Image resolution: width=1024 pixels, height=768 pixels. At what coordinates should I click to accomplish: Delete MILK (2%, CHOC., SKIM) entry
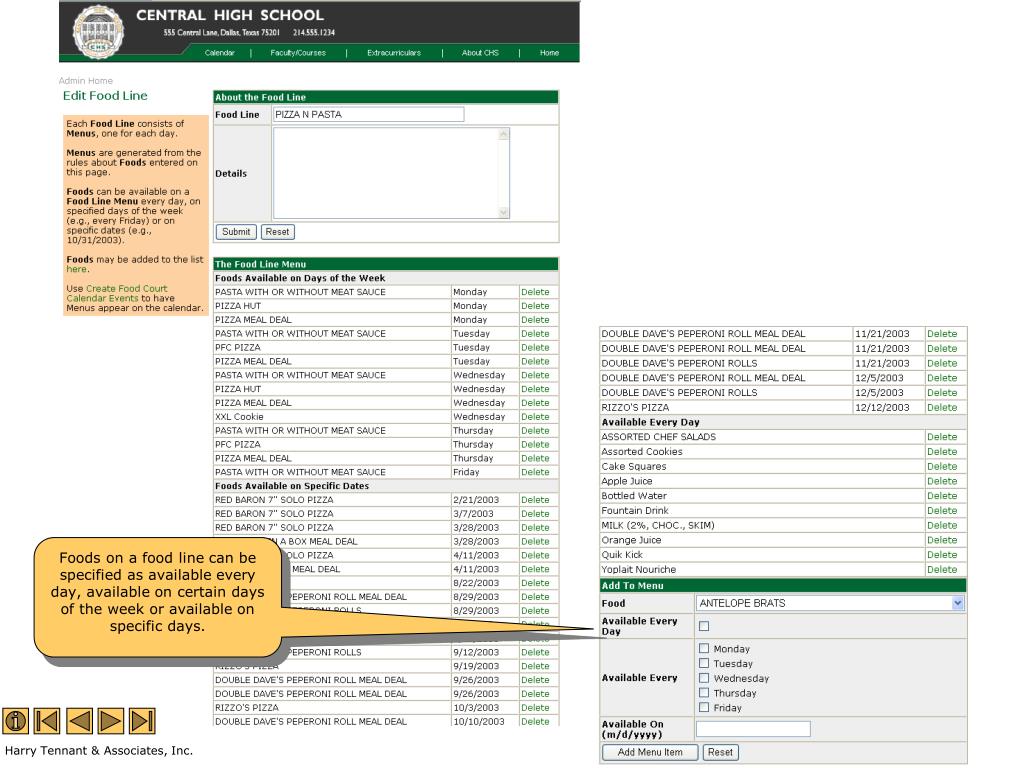942,525
